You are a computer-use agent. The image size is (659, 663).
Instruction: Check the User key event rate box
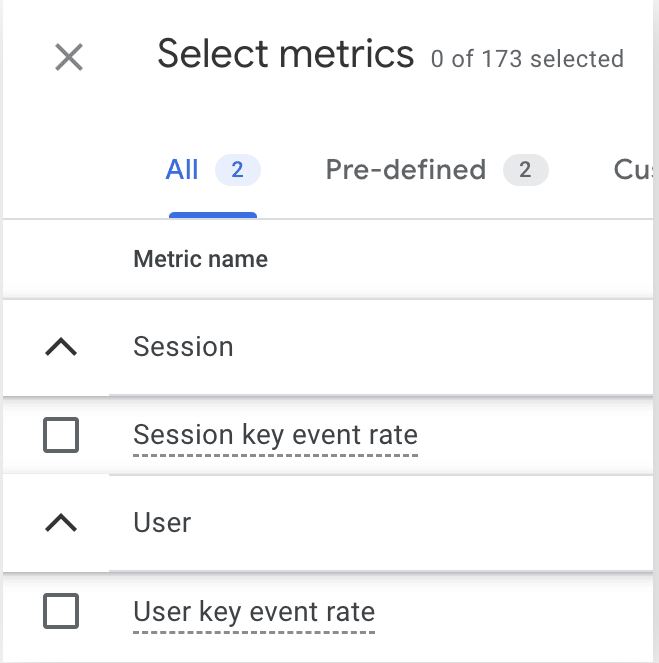61,611
